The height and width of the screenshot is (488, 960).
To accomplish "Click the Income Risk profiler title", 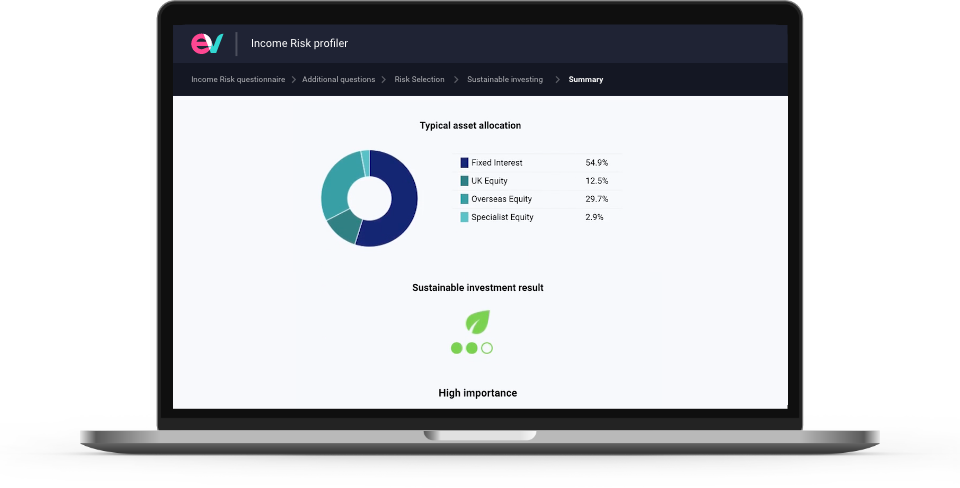I will click(x=299, y=43).
